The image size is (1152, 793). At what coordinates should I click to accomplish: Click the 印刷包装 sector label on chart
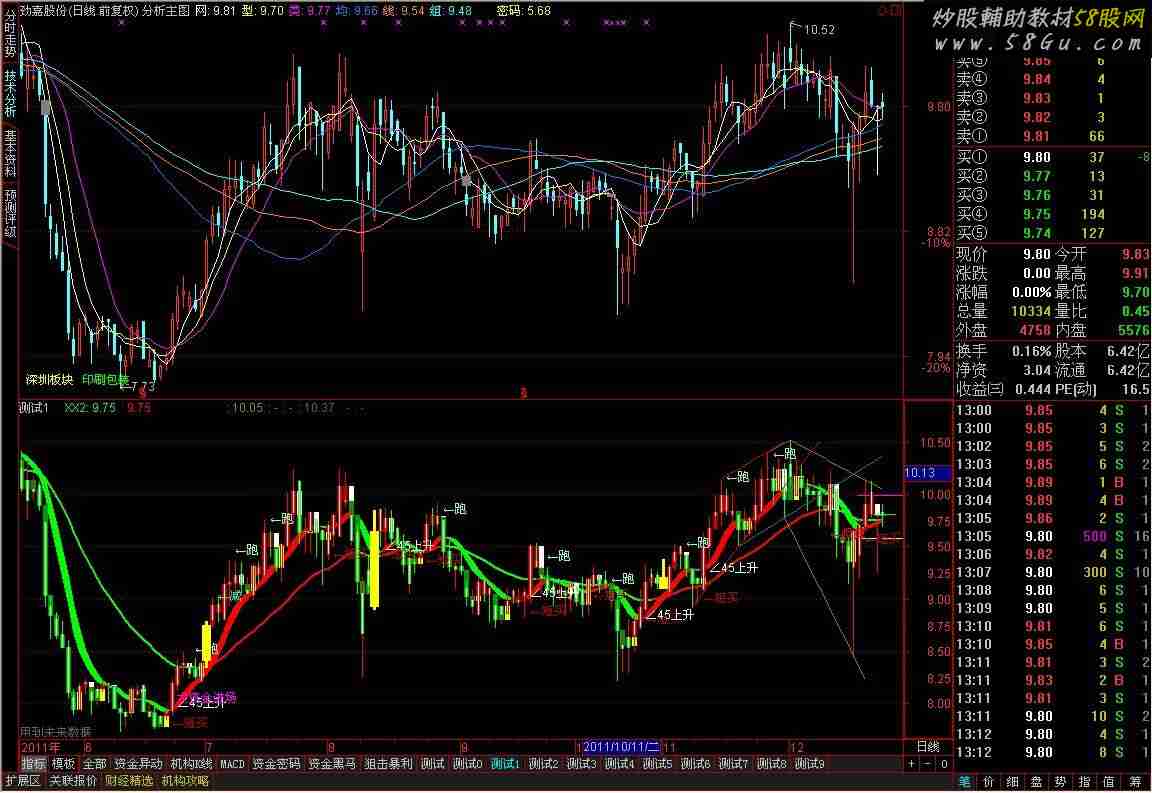(105, 380)
